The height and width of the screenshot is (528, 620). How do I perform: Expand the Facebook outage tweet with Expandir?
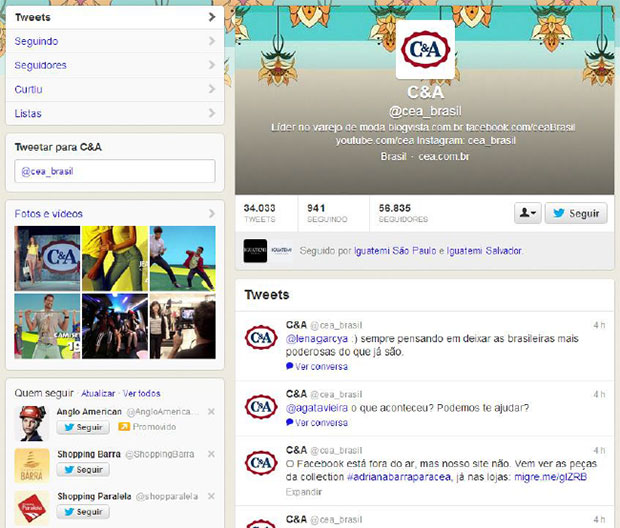(304, 492)
